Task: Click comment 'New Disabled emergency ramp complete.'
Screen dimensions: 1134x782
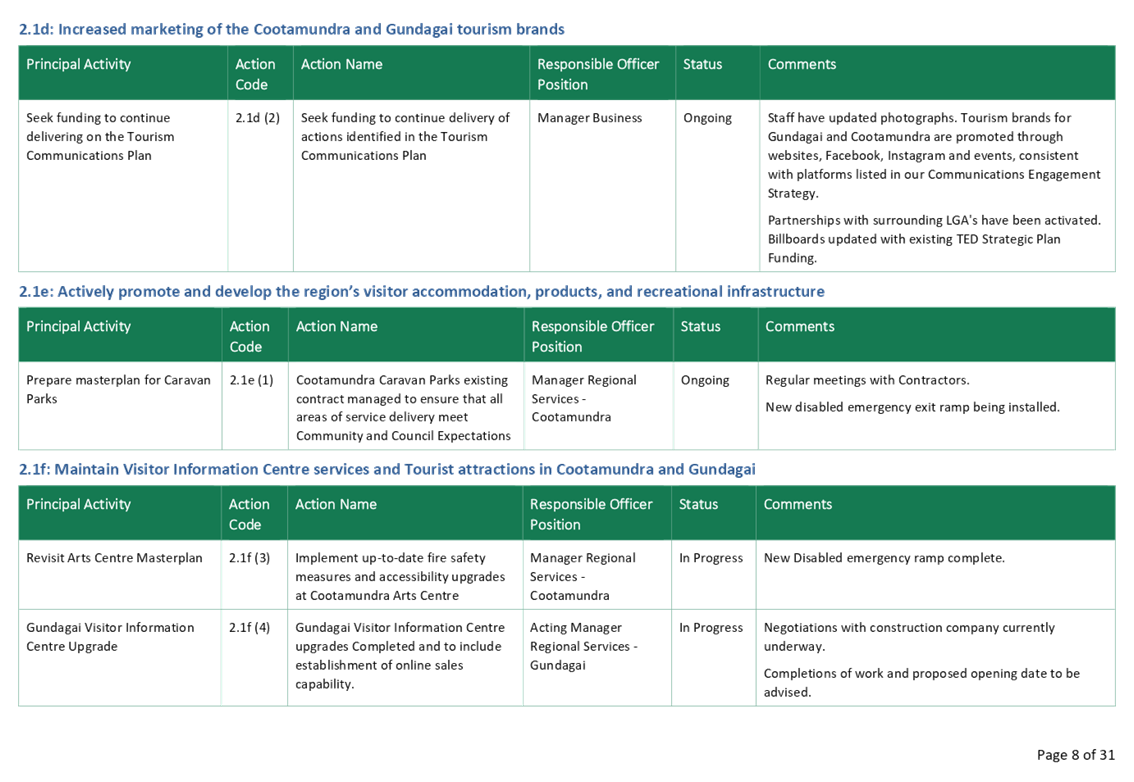Action: tap(884, 558)
